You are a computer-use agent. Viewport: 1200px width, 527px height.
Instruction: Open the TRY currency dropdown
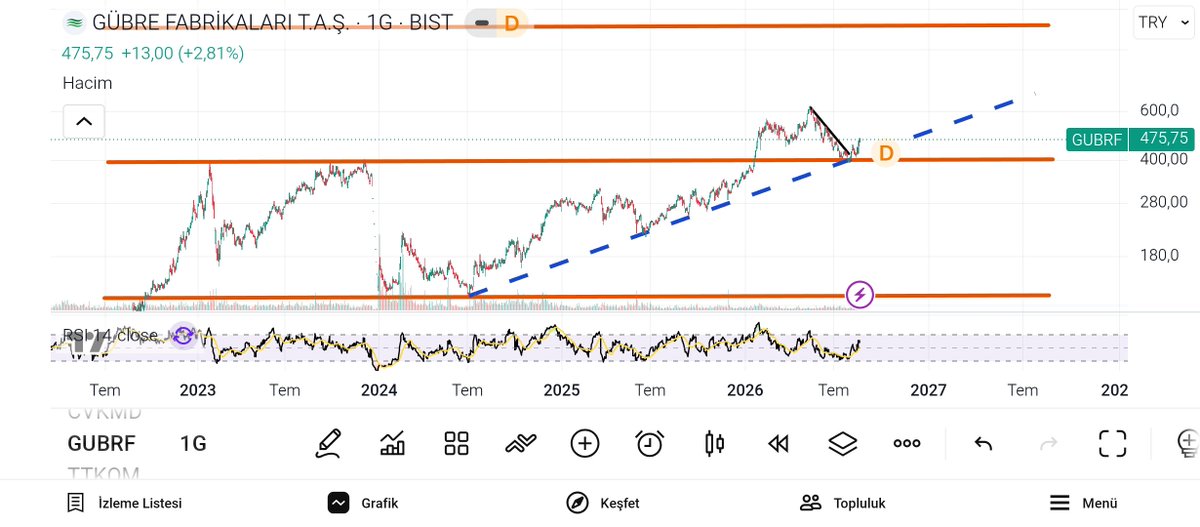(x=1163, y=22)
